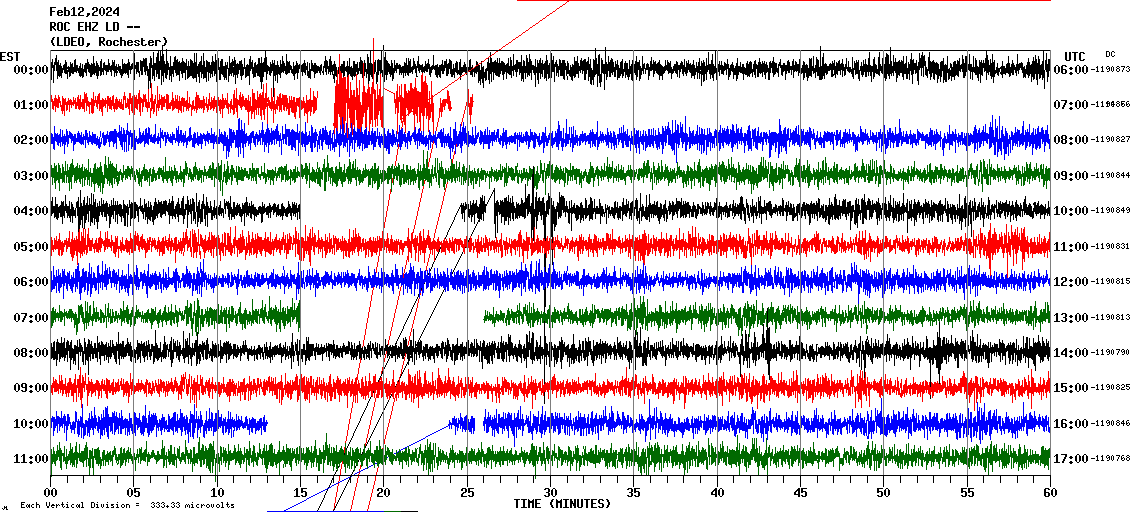Select the 00:00 EST row label
1130x519 pixels.
pyautogui.click(x=30, y=70)
